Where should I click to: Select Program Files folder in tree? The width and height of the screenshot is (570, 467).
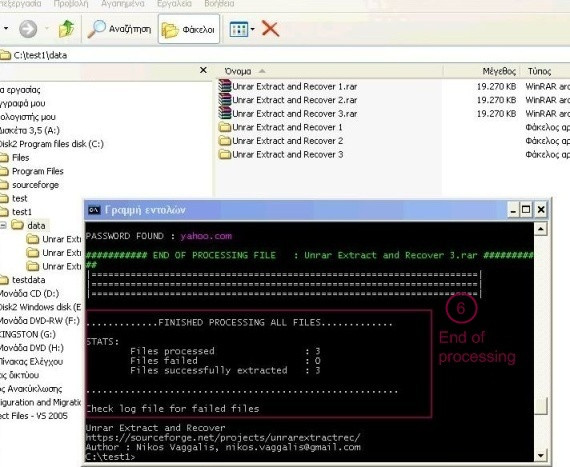37,171
